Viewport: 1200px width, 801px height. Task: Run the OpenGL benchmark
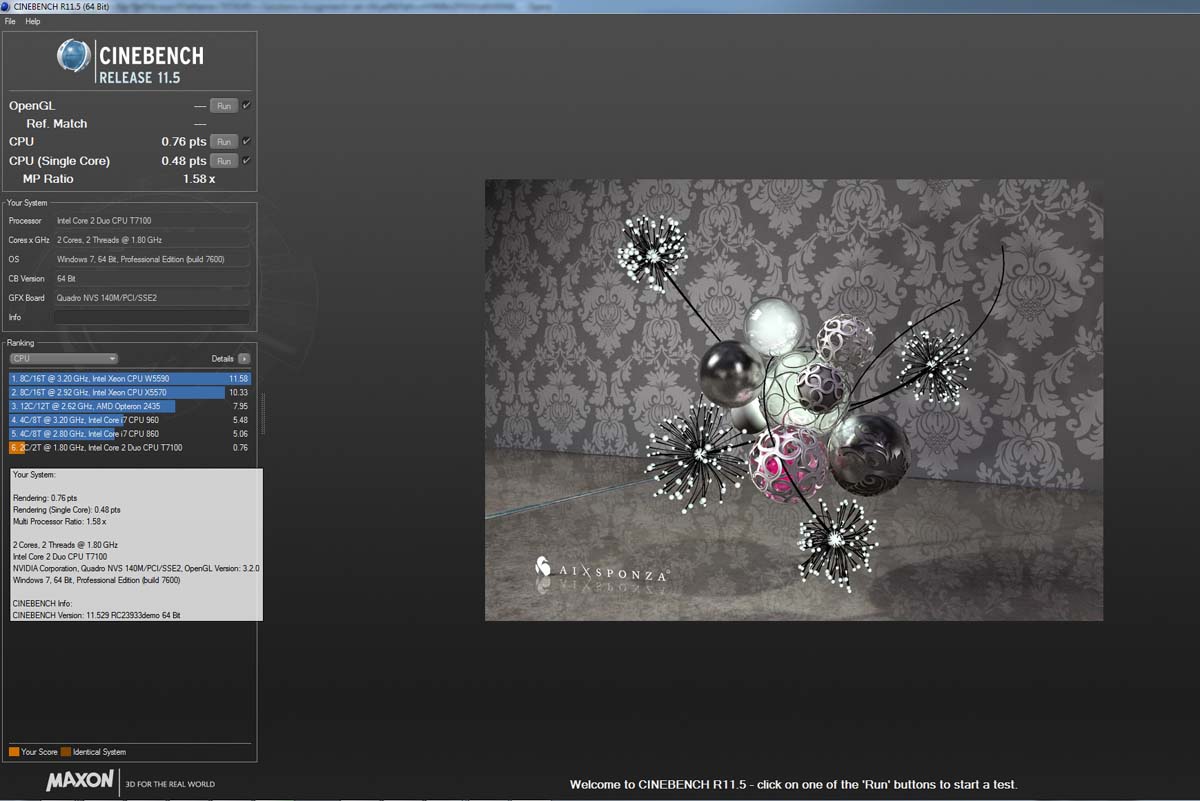[x=224, y=106]
